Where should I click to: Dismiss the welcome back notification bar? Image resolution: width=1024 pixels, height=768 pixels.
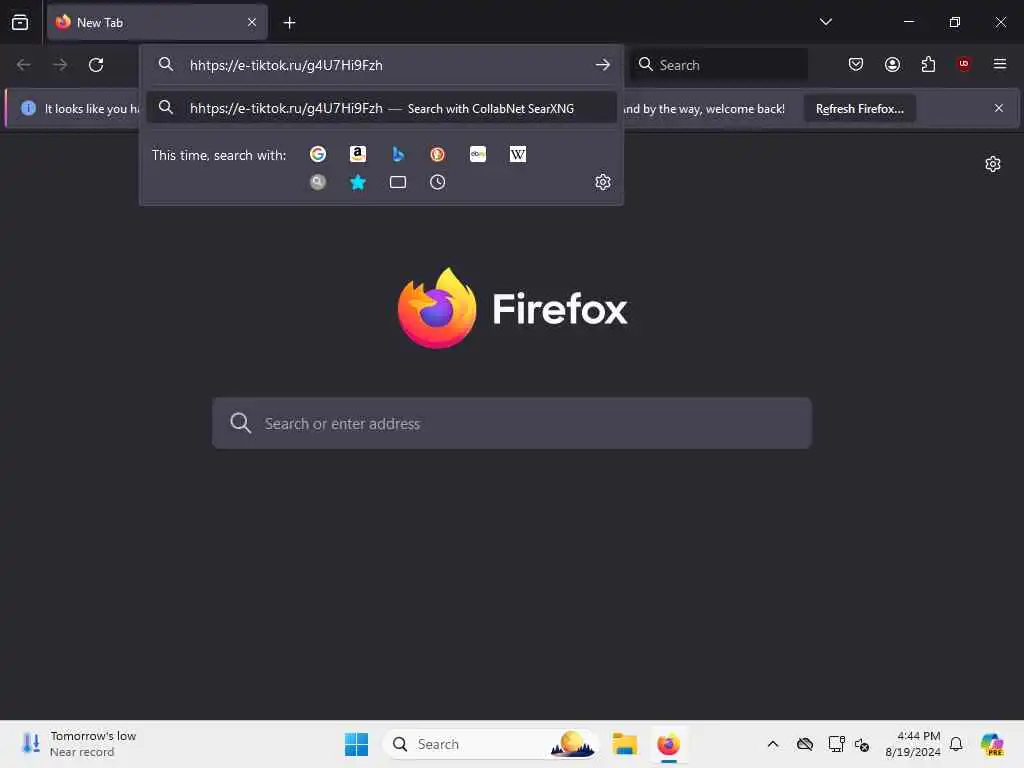pos(999,108)
